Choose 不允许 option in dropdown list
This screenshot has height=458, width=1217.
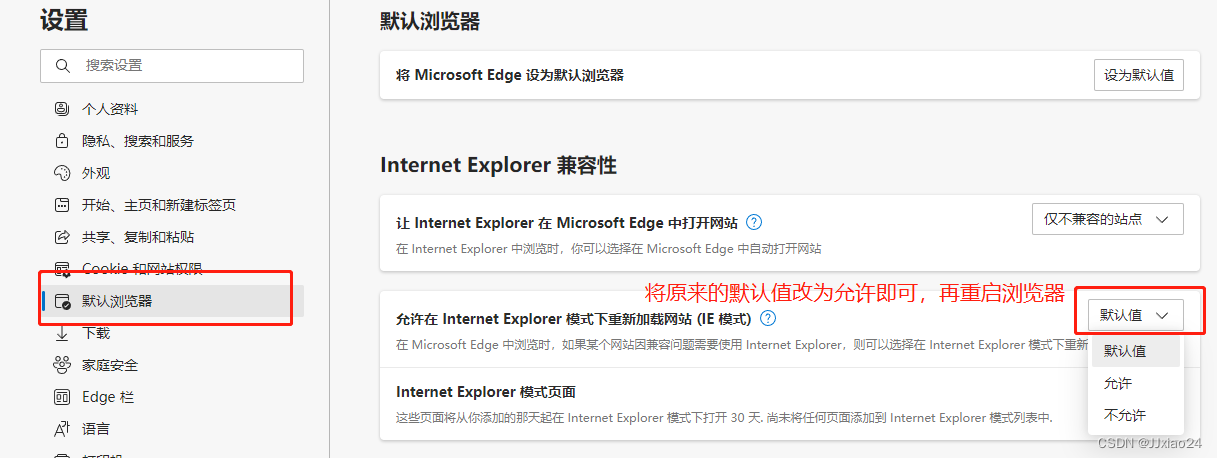pos(1135,415)
